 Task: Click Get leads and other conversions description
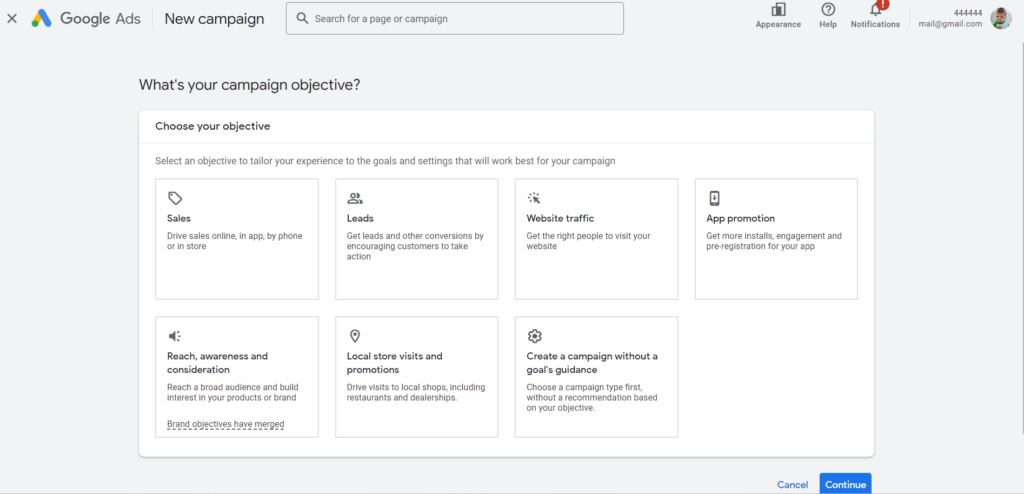click(415, 246)
